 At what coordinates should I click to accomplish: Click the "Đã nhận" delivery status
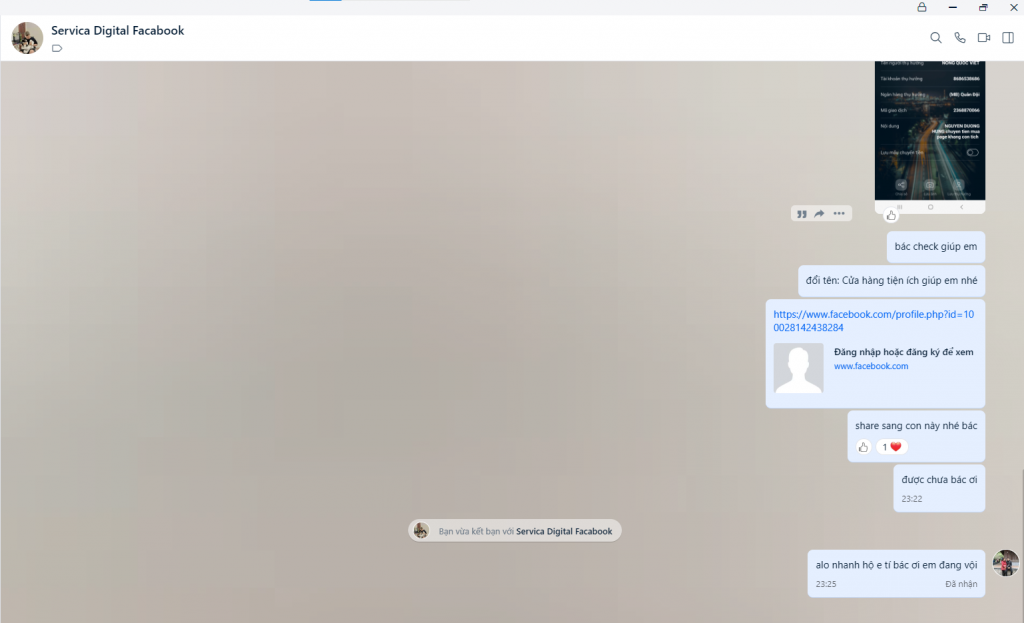pos(961,584)
